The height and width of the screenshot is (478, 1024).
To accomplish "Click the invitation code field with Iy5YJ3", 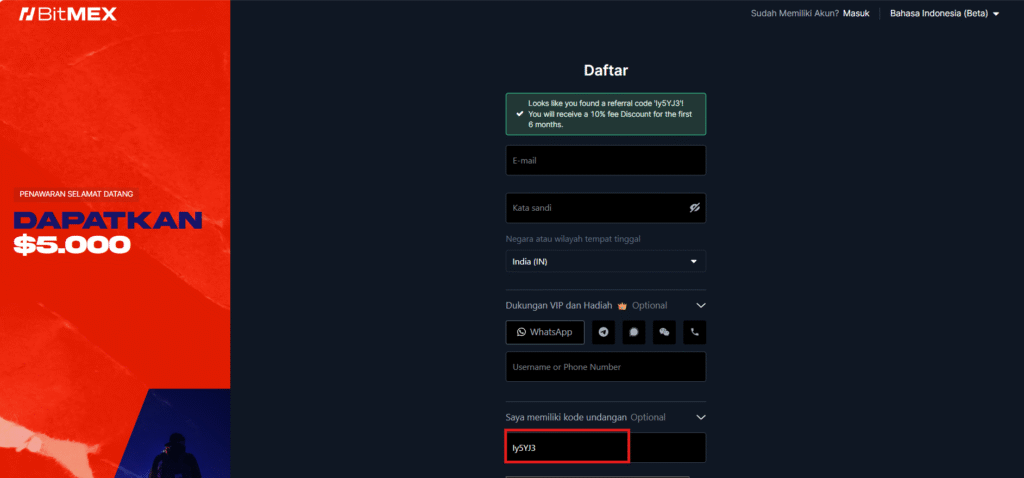I will point(605,447).
